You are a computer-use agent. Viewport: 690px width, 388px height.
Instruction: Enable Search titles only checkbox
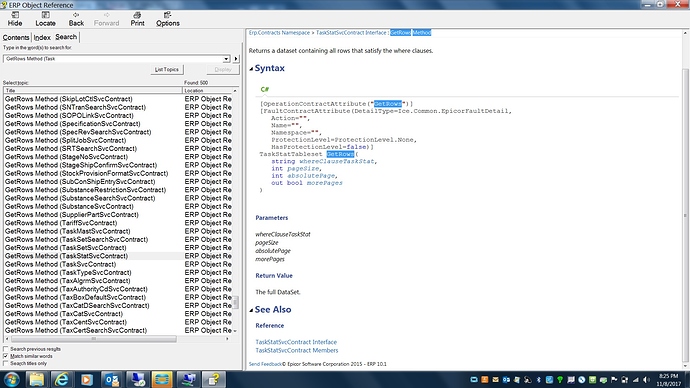point(6,363)
